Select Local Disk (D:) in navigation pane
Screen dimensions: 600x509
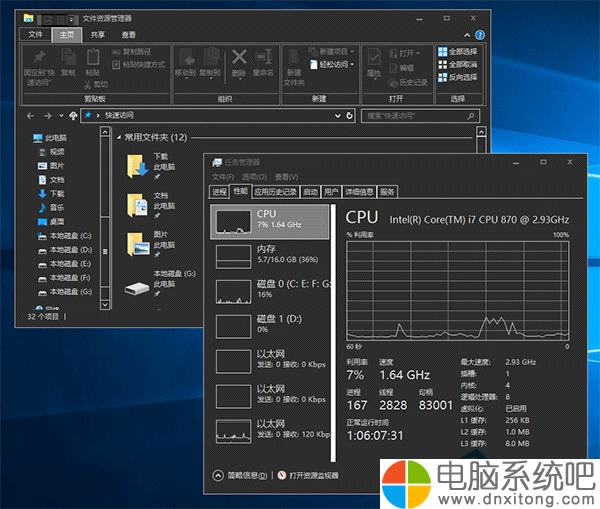65,250
